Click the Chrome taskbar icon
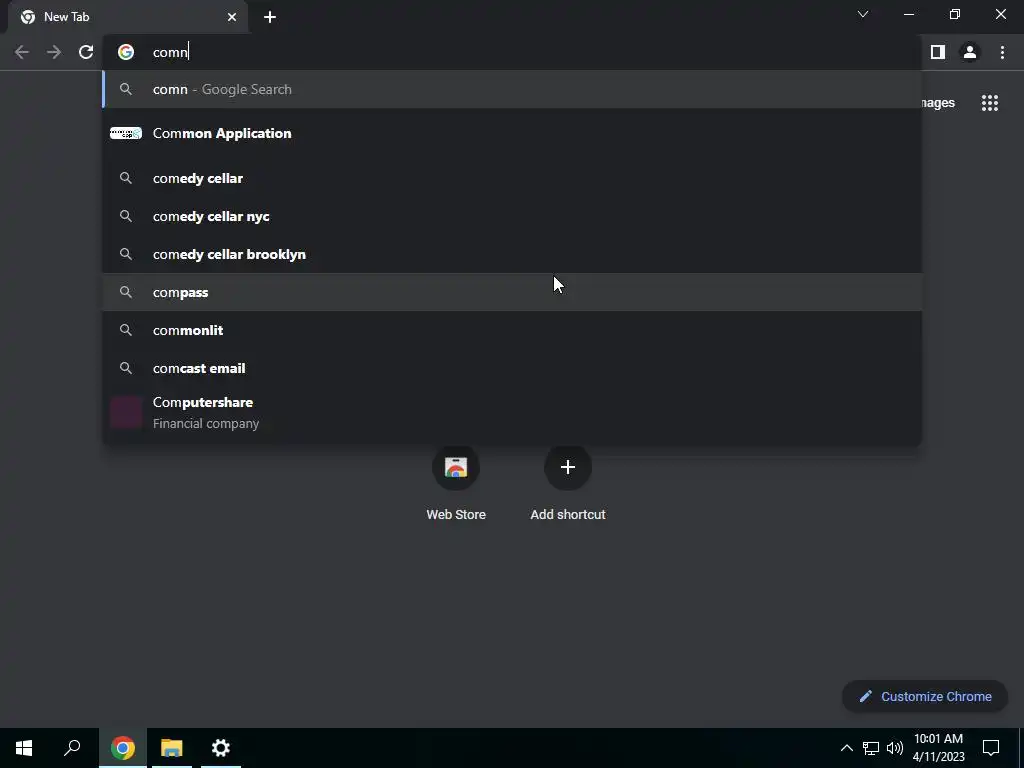 click(x=123, y=748)
